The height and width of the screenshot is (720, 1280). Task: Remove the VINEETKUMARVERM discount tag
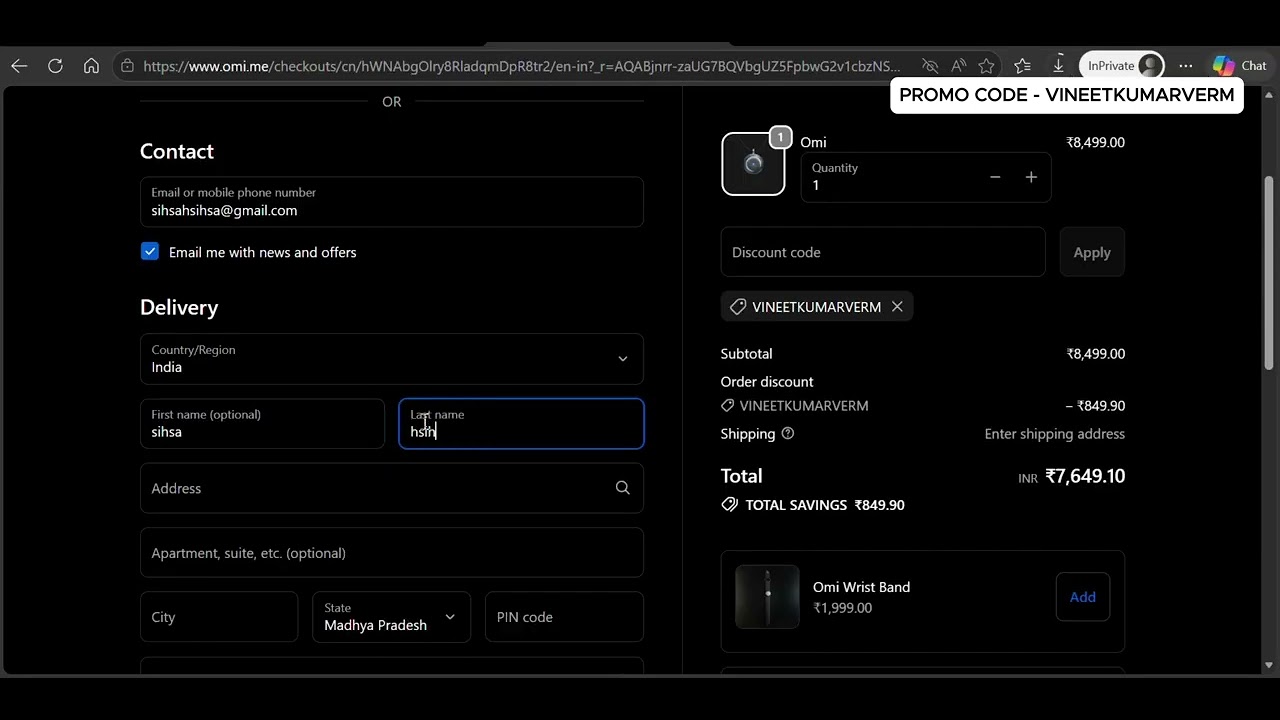click(x=897, y=307)
